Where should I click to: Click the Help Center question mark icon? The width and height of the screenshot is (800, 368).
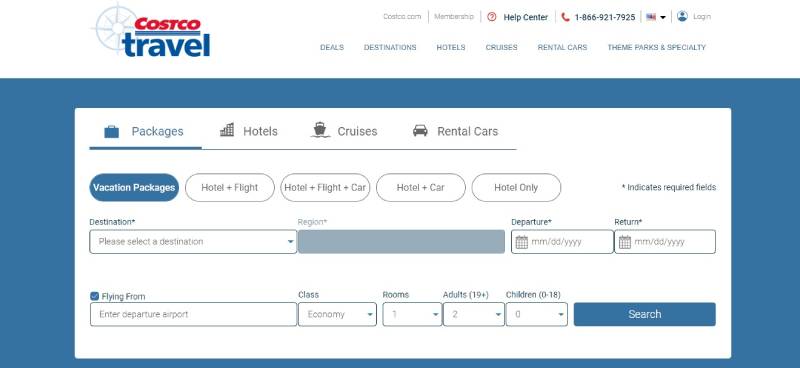click(492, 17)
